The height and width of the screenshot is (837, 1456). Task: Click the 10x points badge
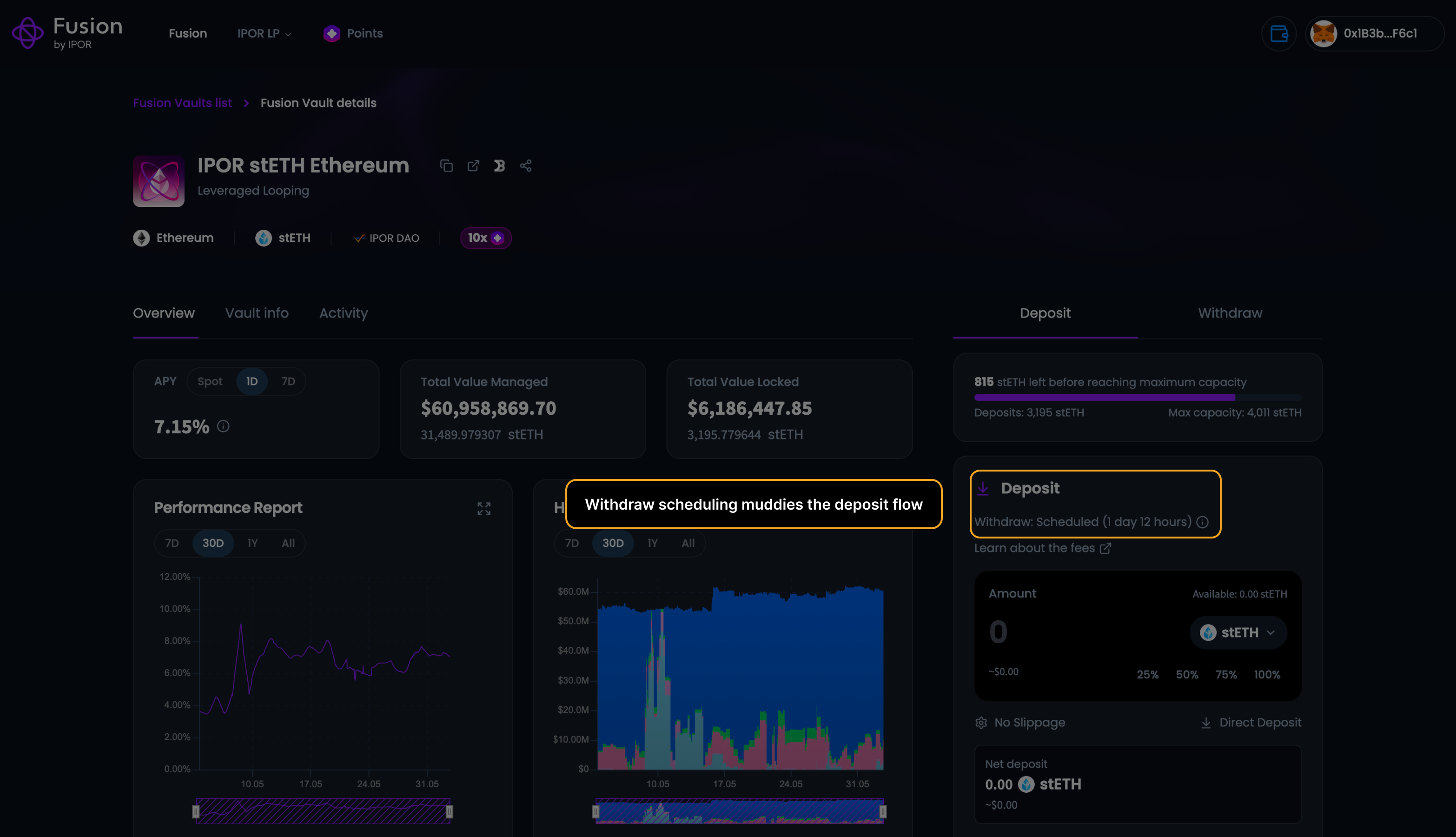[485, 238]
